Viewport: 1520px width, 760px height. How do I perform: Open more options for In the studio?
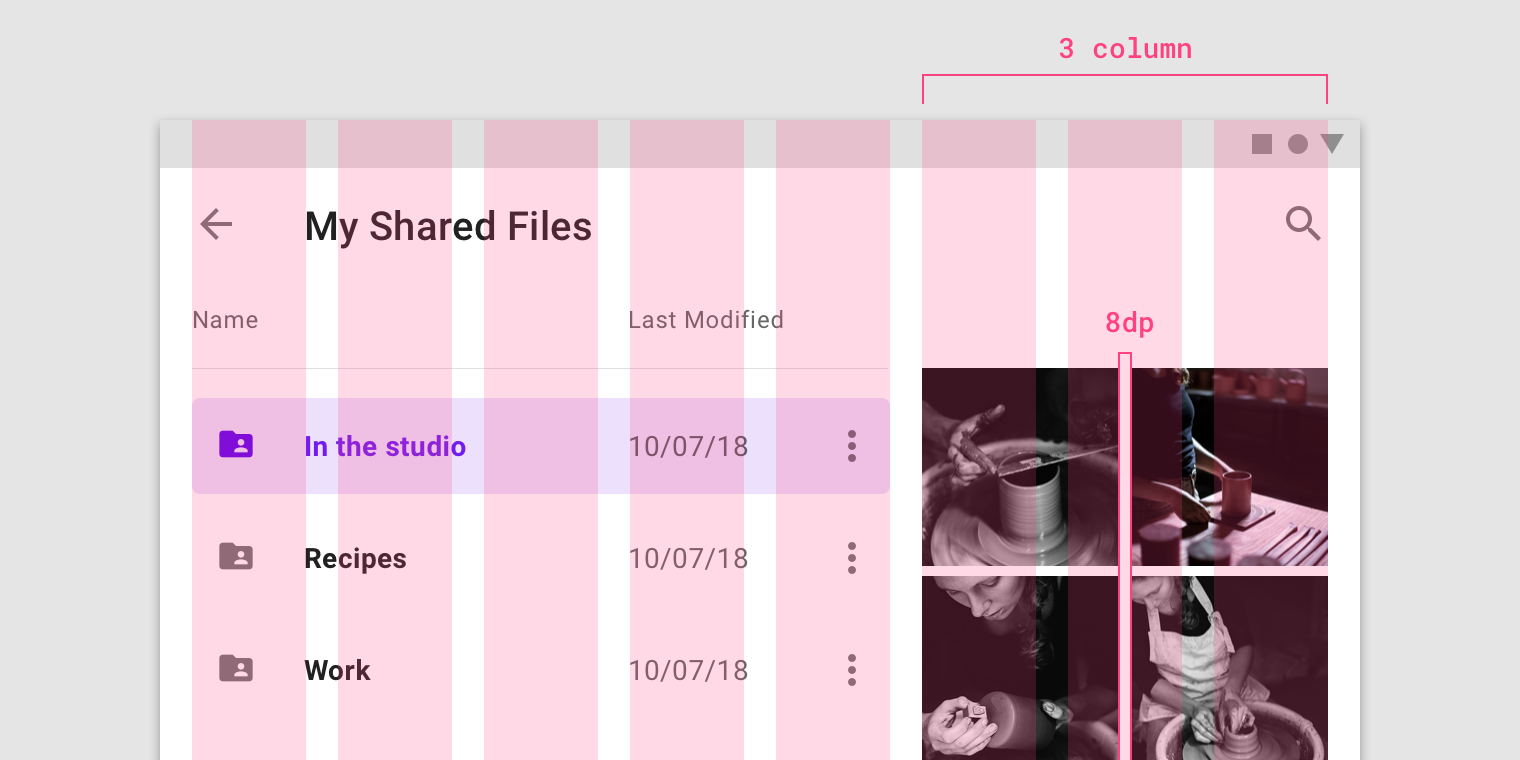click(x=852, y=446)
